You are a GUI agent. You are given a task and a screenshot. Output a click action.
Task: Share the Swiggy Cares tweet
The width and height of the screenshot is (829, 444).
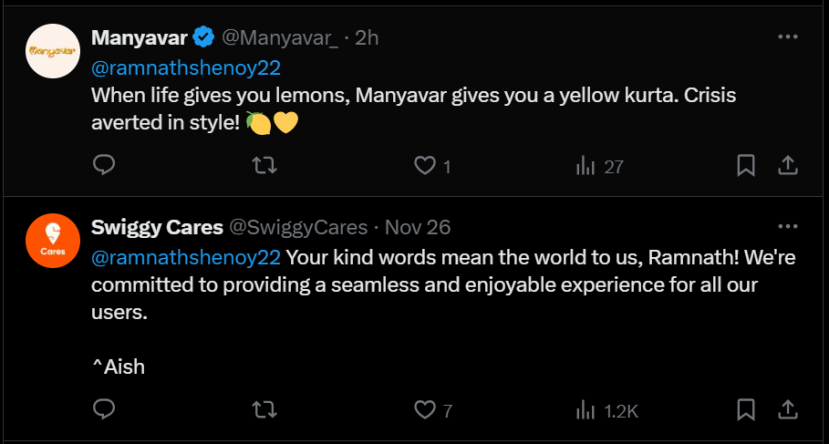pyautogui.click(x=787, y=409)
